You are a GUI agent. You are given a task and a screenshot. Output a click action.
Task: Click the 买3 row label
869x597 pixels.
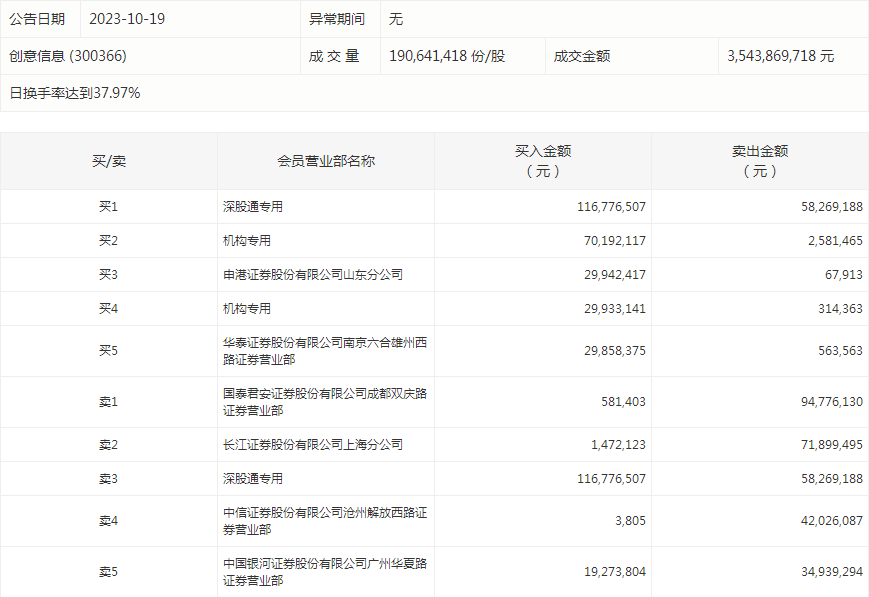pyautogui.click(x=109, y=275)
